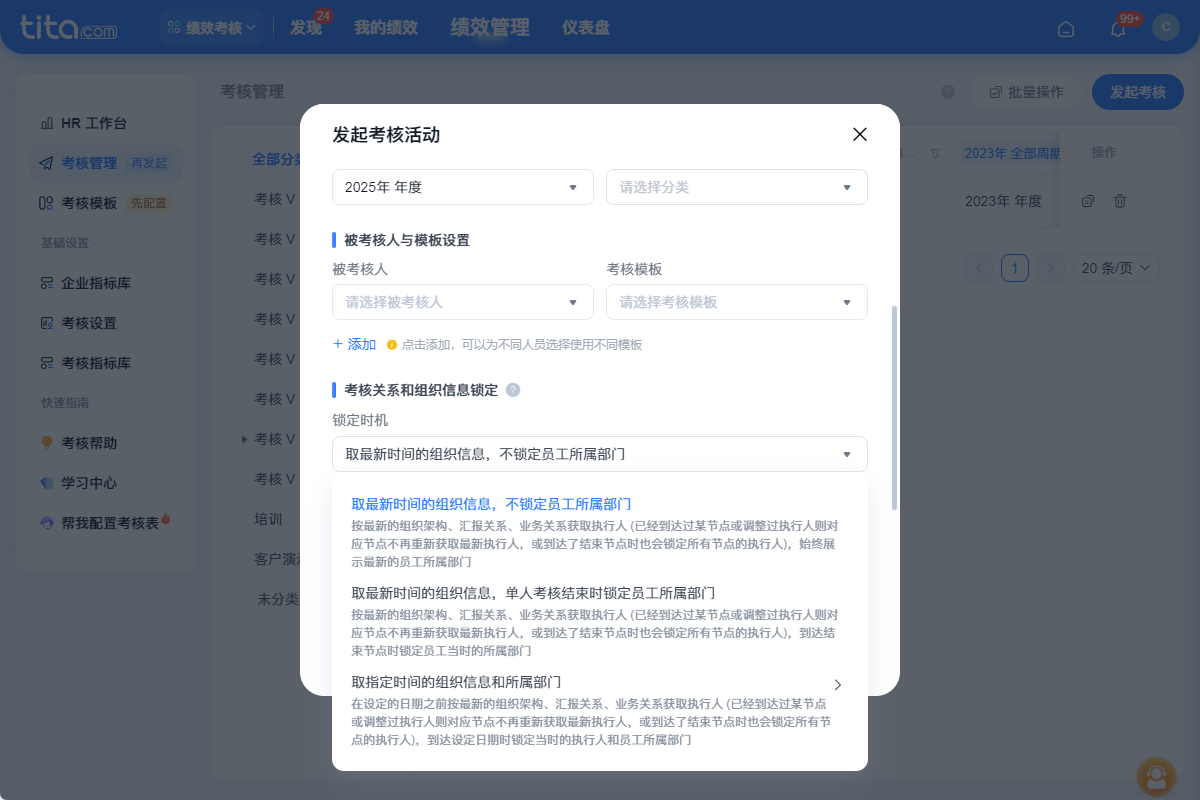
Task: Open the 请选择考核模板 dropdown
Action: [736, 302]
